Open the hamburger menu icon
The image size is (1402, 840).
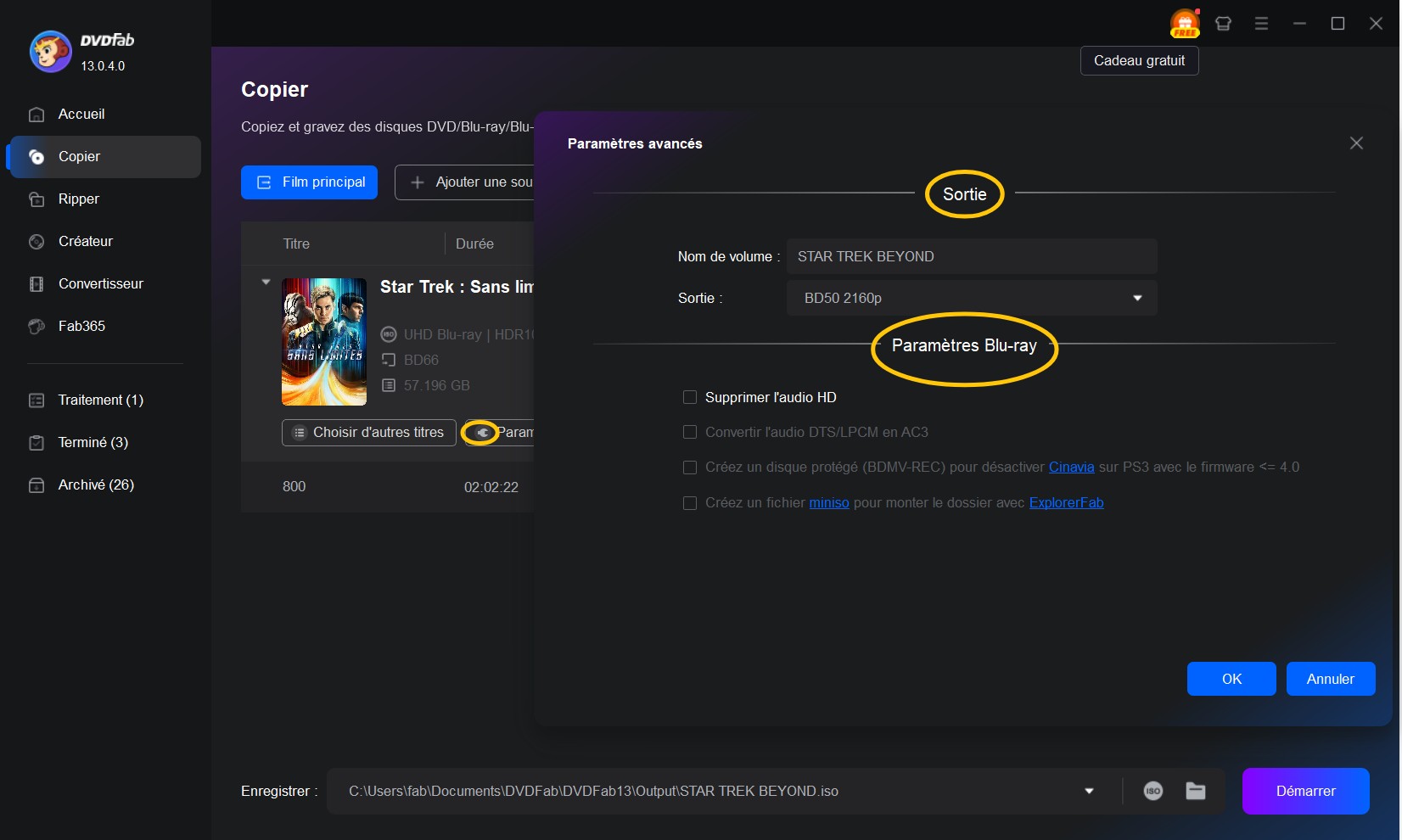pyautogui.click(x=1261, y=24)
